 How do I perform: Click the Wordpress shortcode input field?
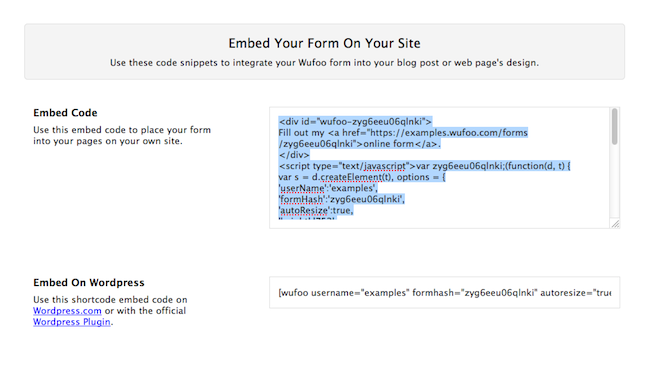444,293
